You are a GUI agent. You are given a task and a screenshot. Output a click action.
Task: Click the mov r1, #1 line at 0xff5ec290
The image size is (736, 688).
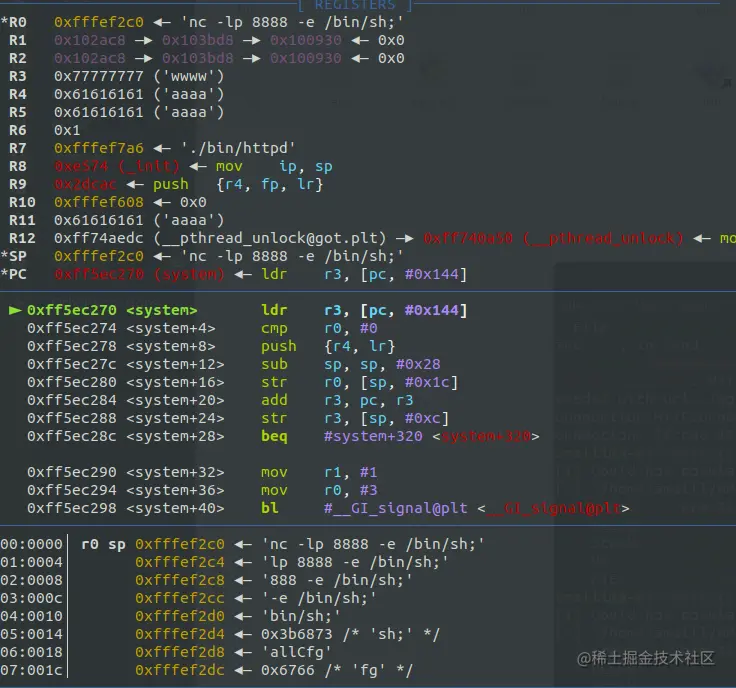[202, 472]
